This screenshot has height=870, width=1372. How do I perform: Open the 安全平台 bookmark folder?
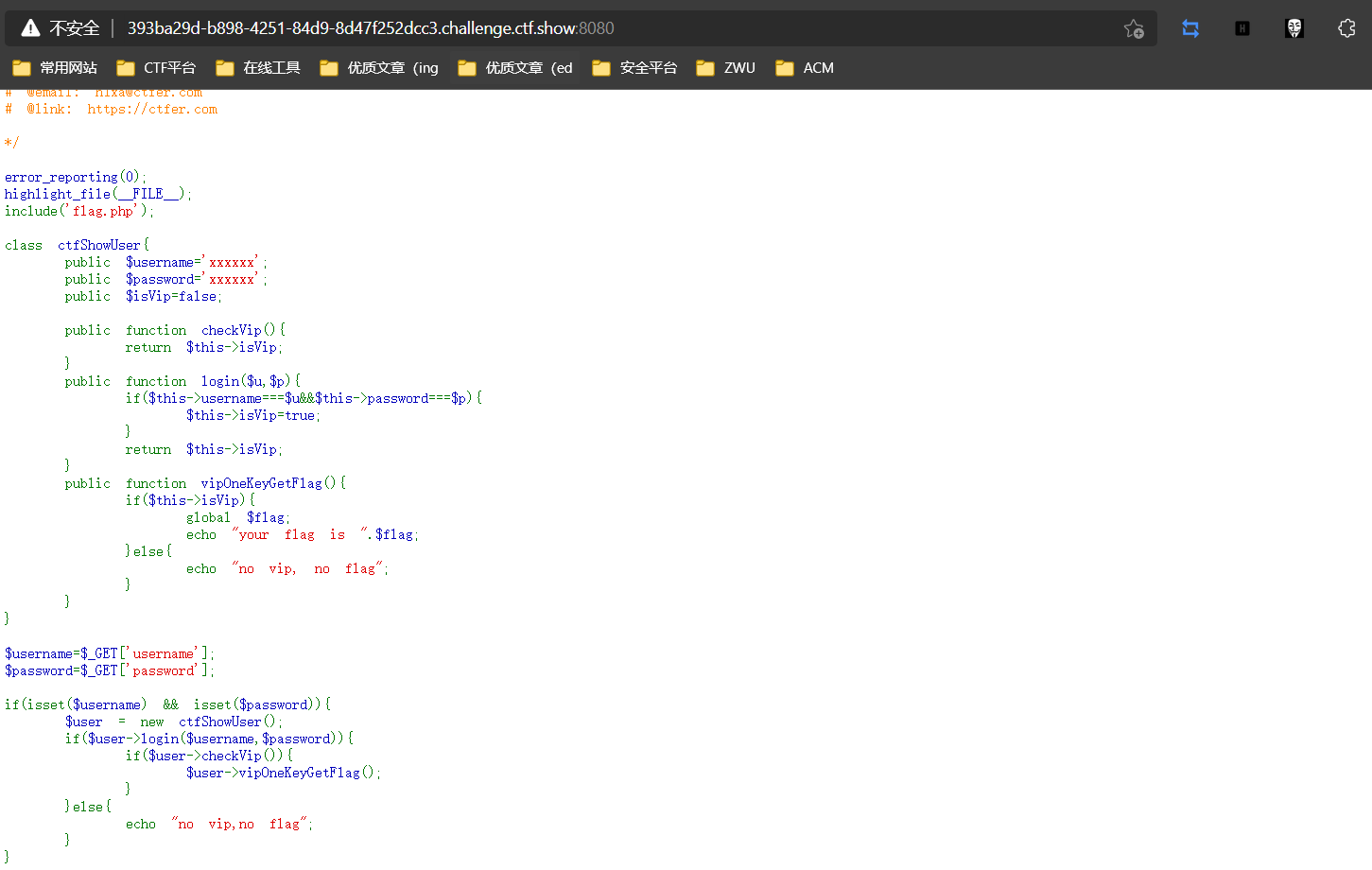(634, 68)
